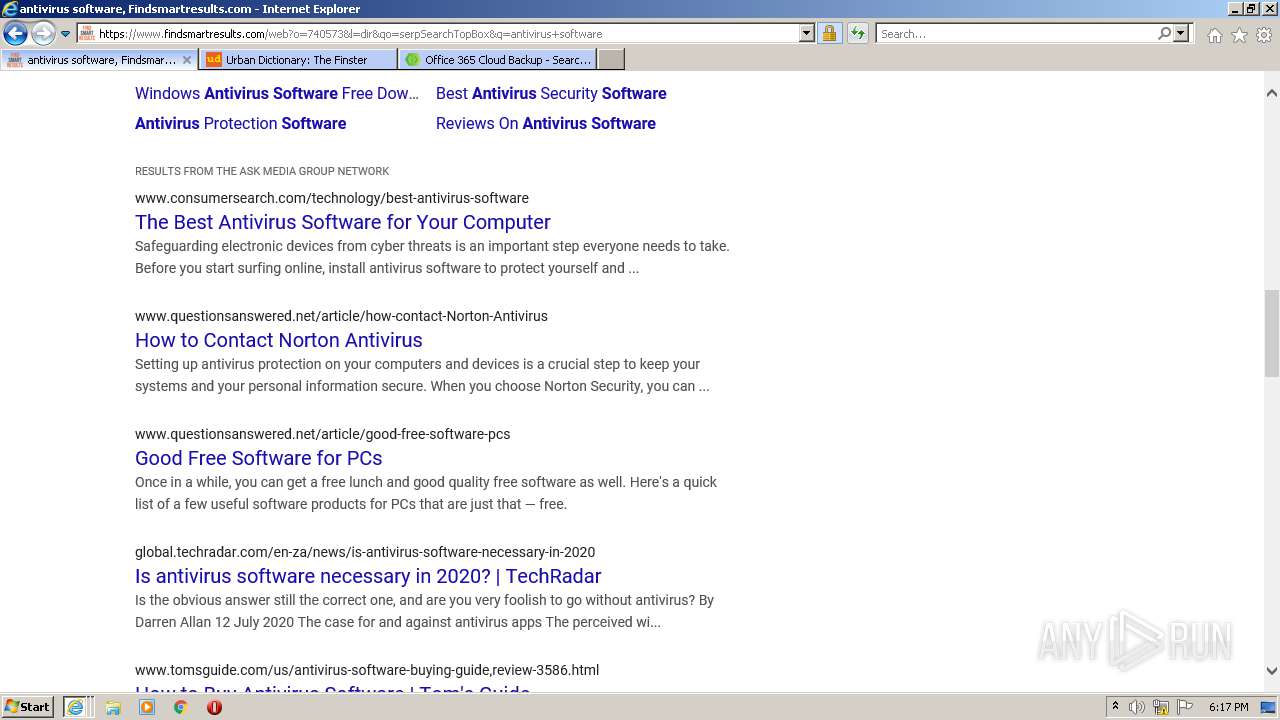Click the red stop-sign taskbar icon
Screen dimensions: 1280x720
coord(214,707)
